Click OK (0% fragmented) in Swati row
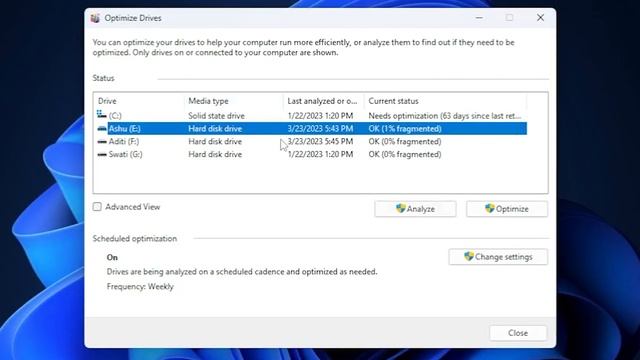This screenshot has height=360, width=640. [x=405, y=154]
